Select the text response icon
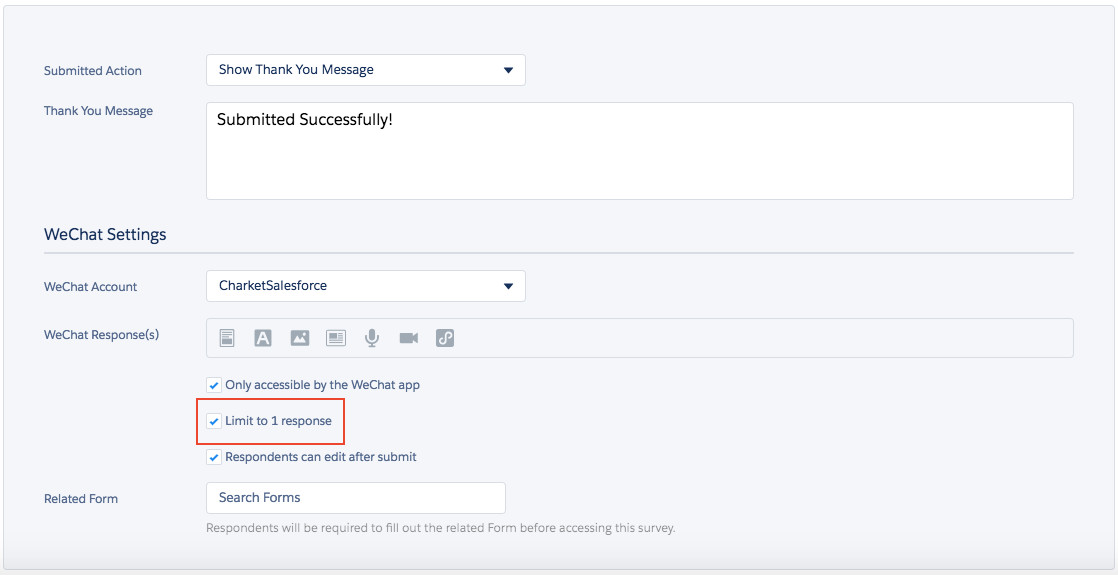The width and height of the screenshot is (1118, 575). 263,338
